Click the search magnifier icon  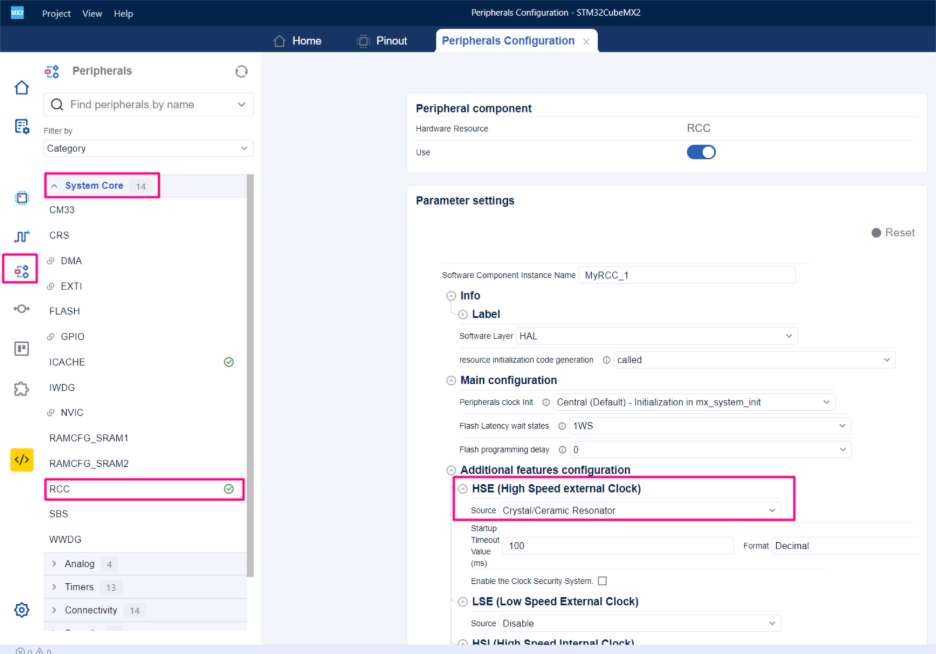pyautogui.click(x=57, y=104)
